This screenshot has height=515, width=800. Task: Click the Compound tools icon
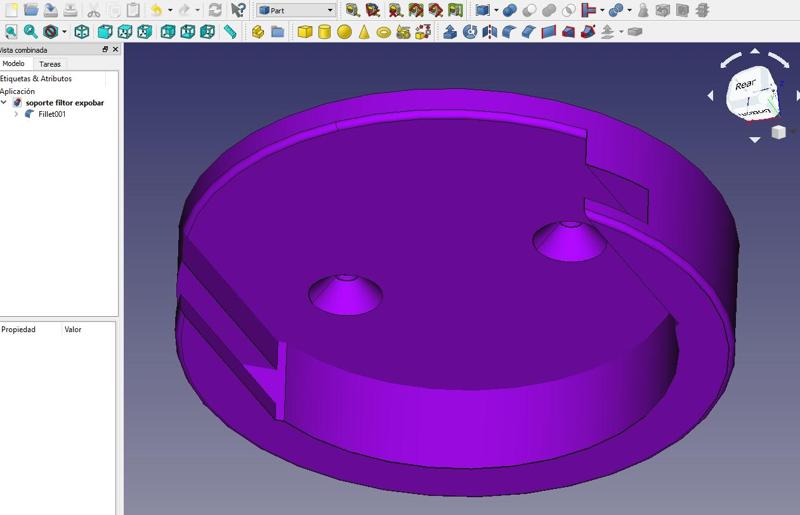[x=482, y=10]
